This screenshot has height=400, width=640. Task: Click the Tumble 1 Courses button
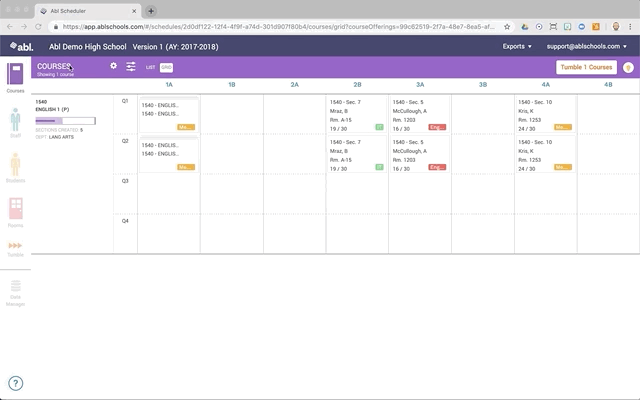tap(586, 67)
